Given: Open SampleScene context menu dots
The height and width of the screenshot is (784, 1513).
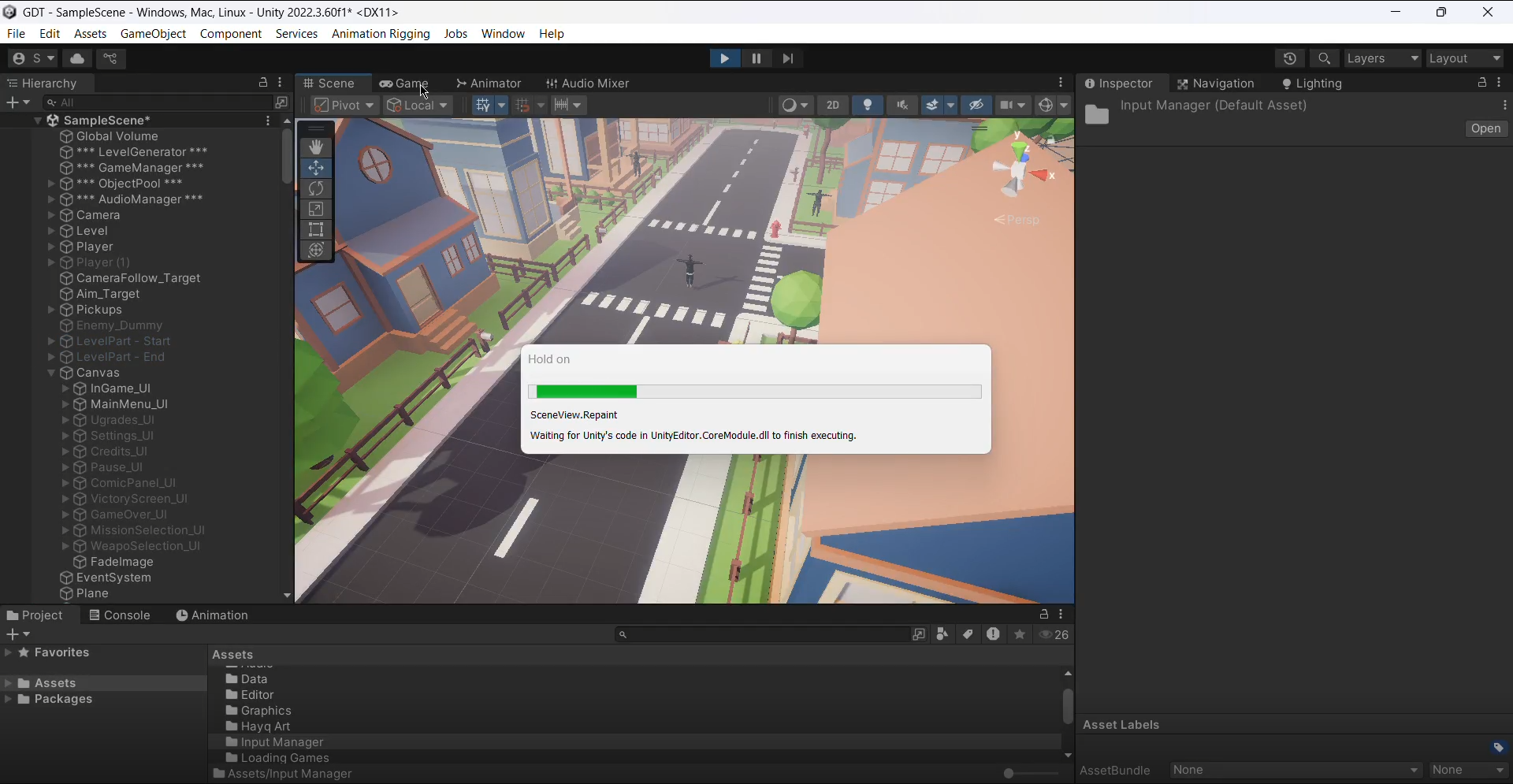Looking at the screenshot, I should [x=268, y=121].
